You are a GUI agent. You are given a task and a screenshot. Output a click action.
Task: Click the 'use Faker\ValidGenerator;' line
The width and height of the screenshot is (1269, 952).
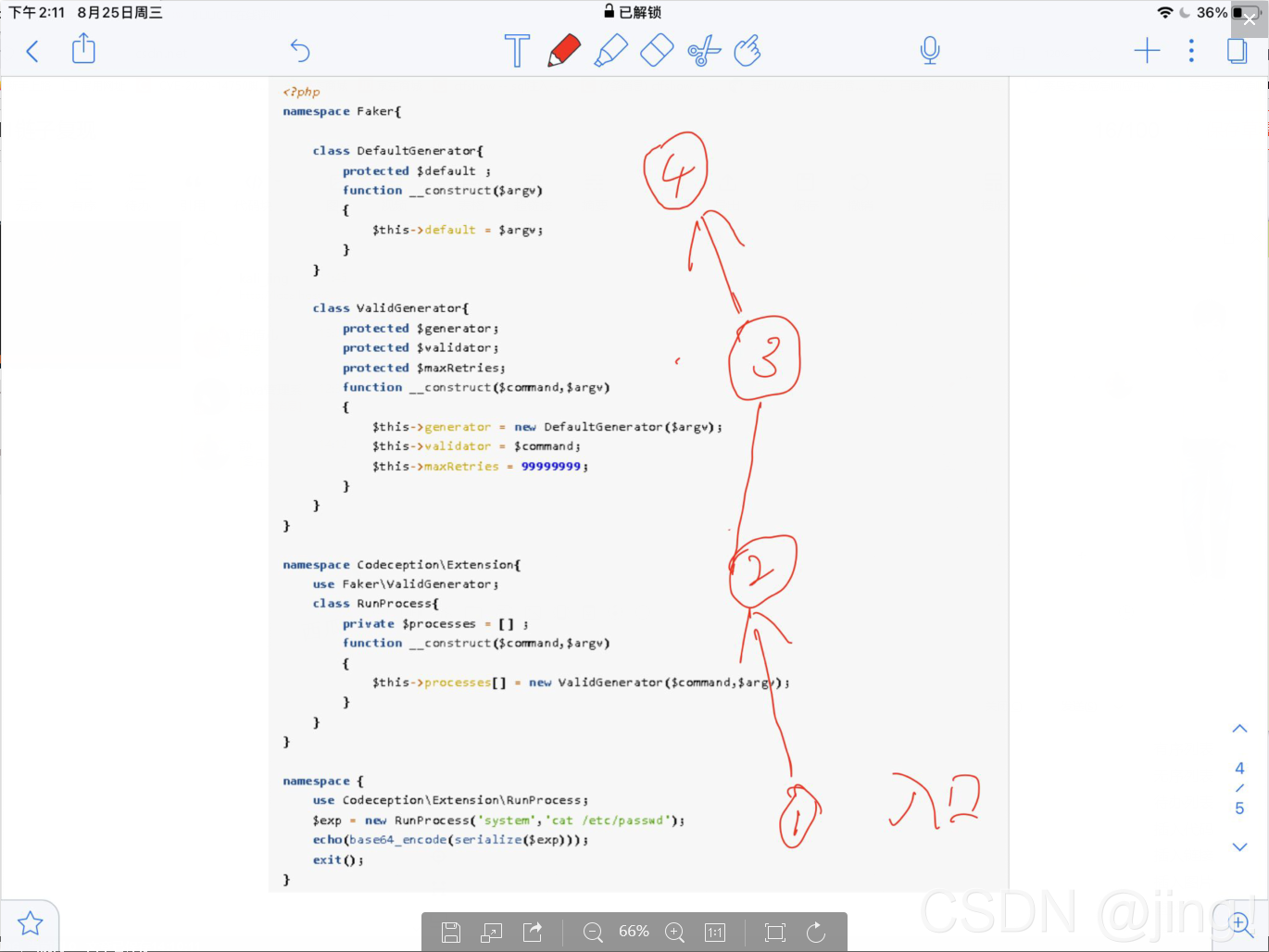tap(406, 584)
